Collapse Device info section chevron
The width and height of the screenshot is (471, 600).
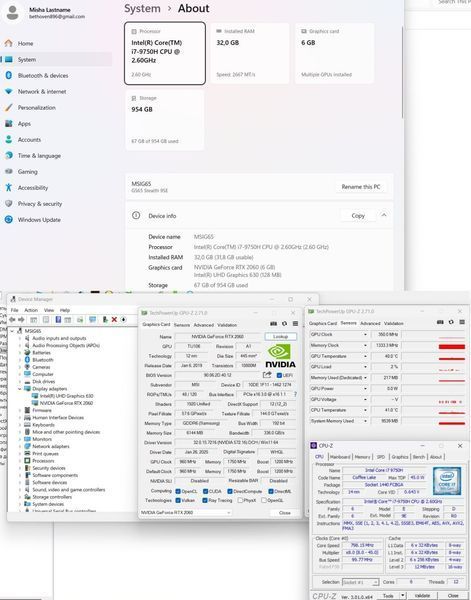(384, 215)
